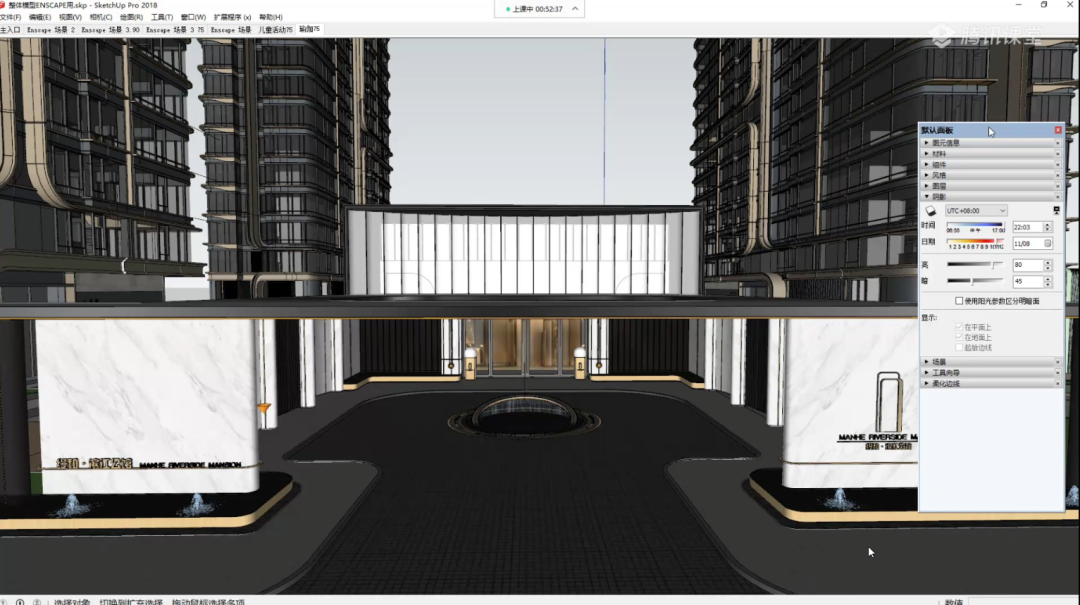Close the 组件 panel section
1080x605 pixels.
tap(1058, 165)
